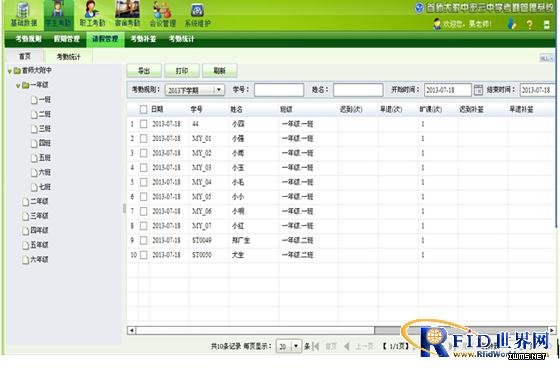Click the 打印 print button
This screenshot has width=560, height=368.
tap(182, 71)
